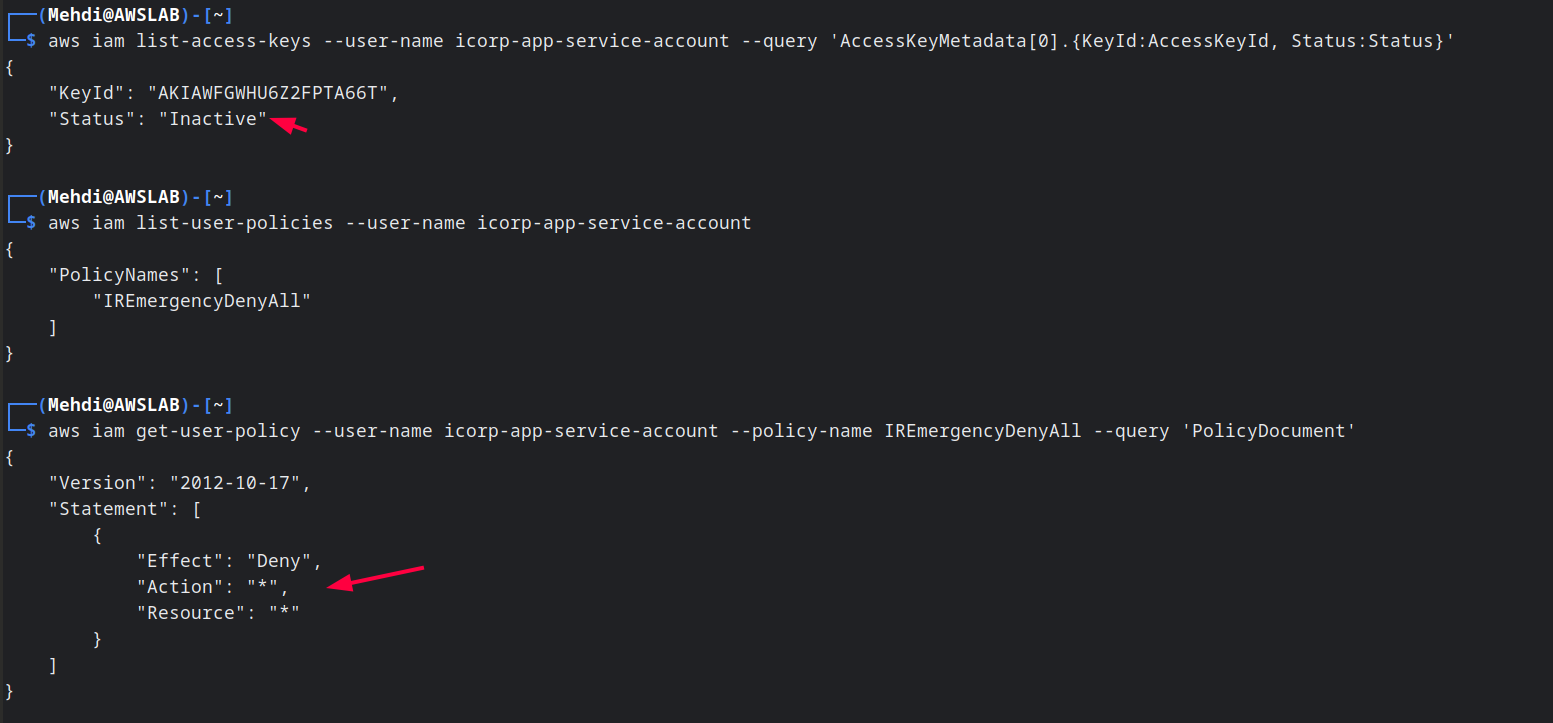This screenshot has width=1553, height=723.
Task: Click the dollar sign of the third prompt
Action: click(x=31, y=431)
